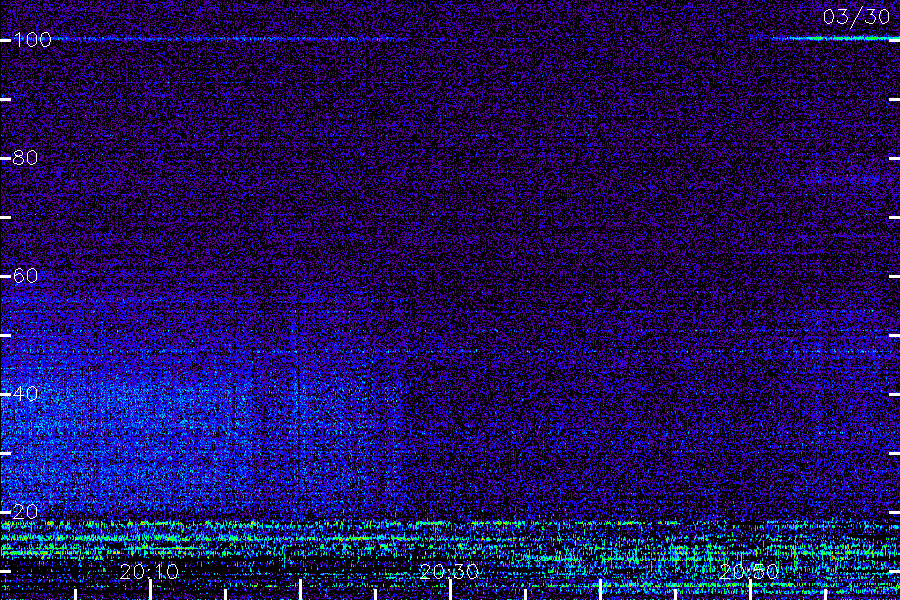Click the 60 frequency axis label
This screenshot has width=900, height=600.
25,276
